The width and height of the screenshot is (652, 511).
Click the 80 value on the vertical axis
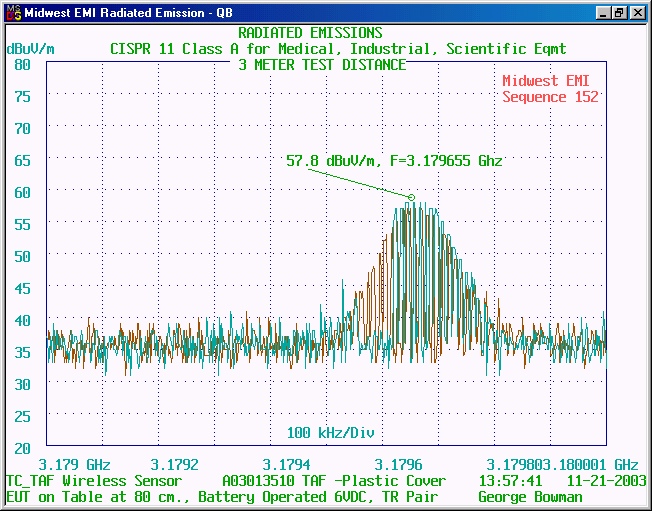22,64
